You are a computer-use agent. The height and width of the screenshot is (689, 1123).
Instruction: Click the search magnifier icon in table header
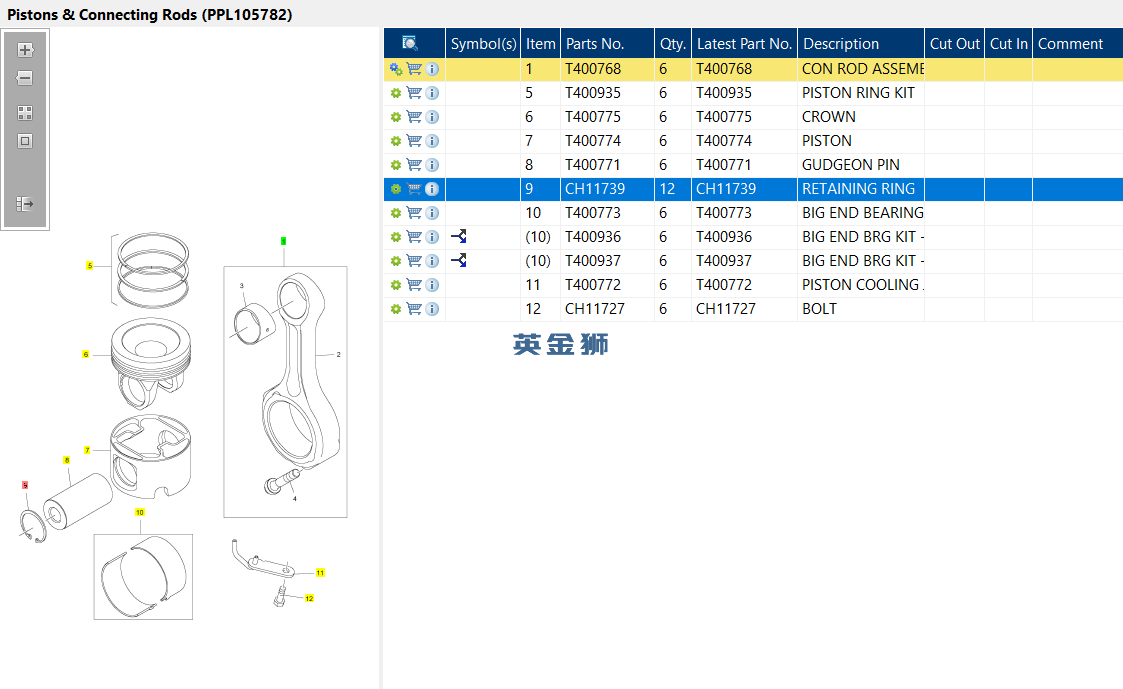click(x=410, y=43)
